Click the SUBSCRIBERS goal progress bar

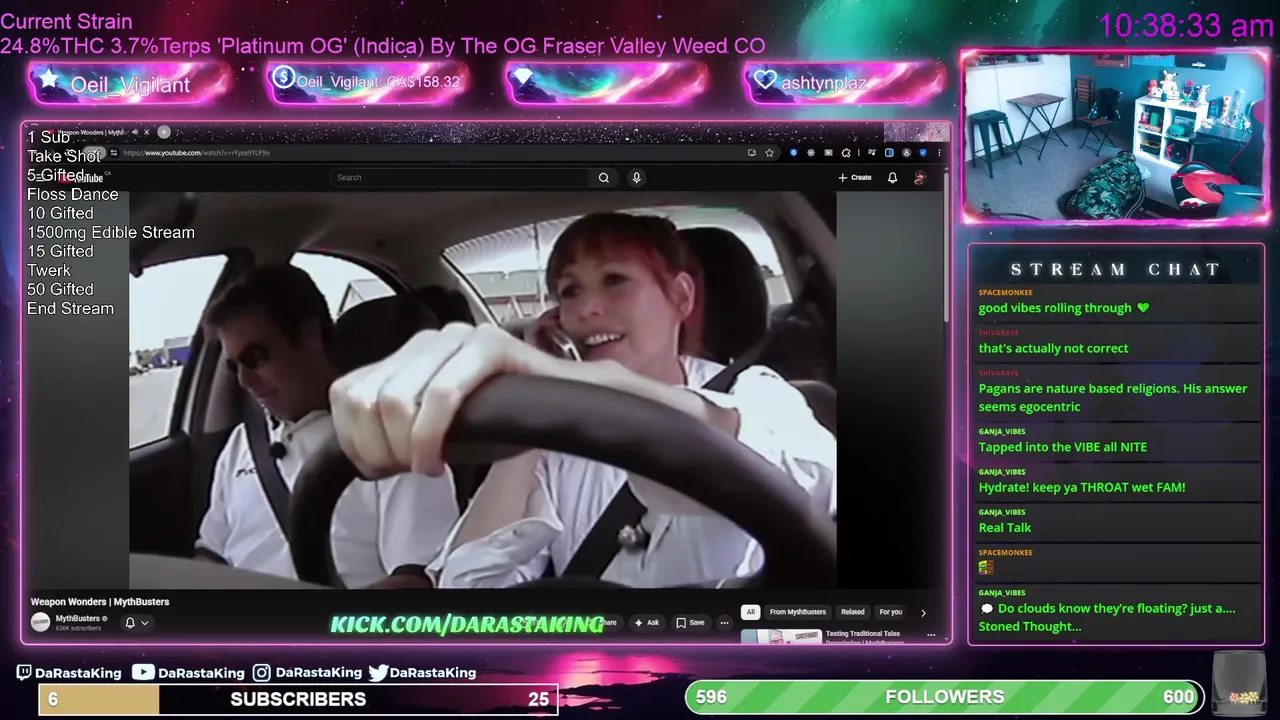298,699
